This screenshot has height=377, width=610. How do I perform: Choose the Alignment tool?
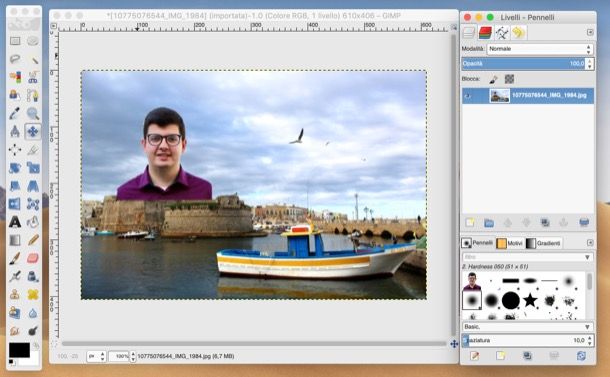pyautogui.click(x=15, y=150)
